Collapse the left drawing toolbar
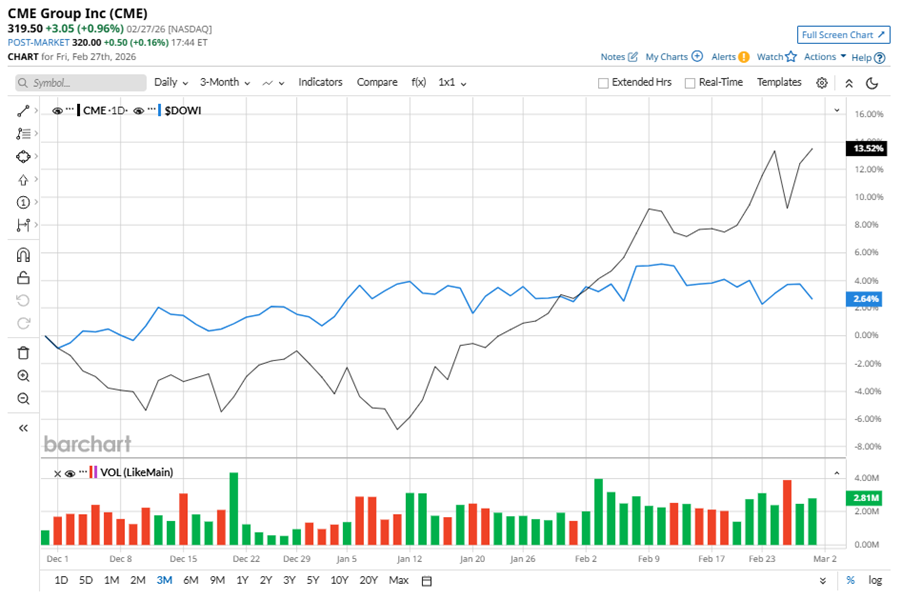Viewport: 902px width, 600px height. (23, 428)
